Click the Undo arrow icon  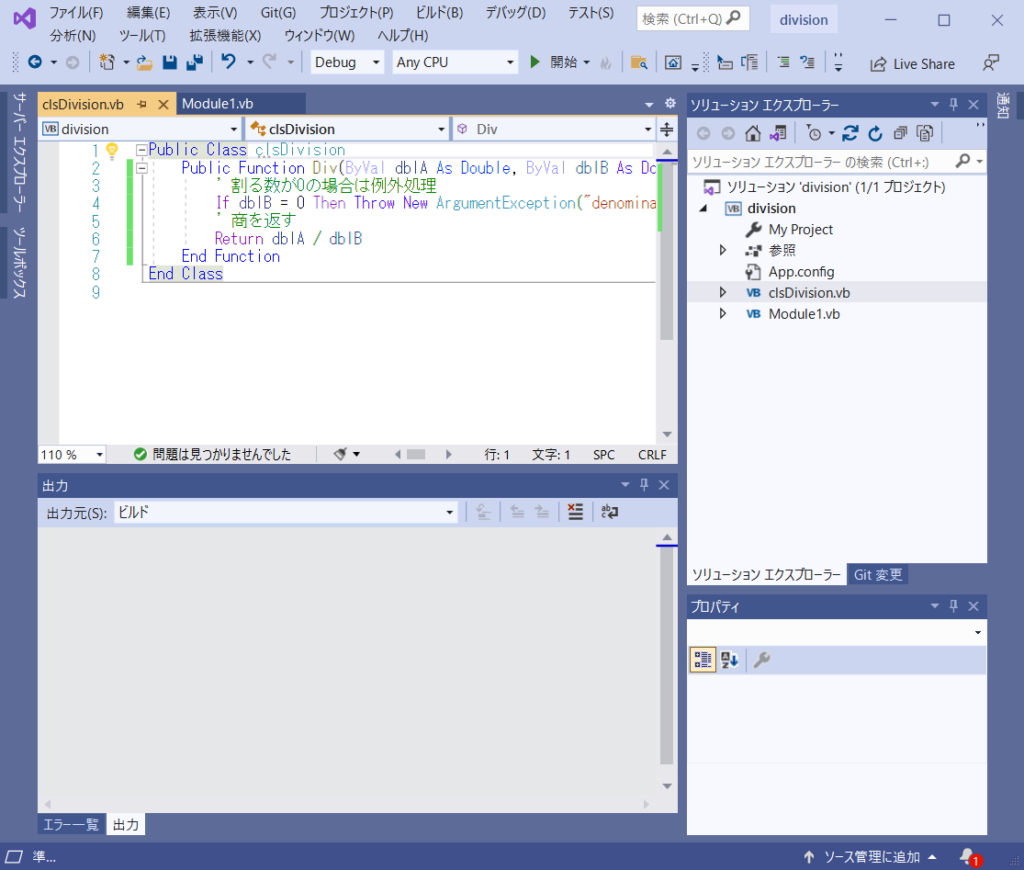228,62
